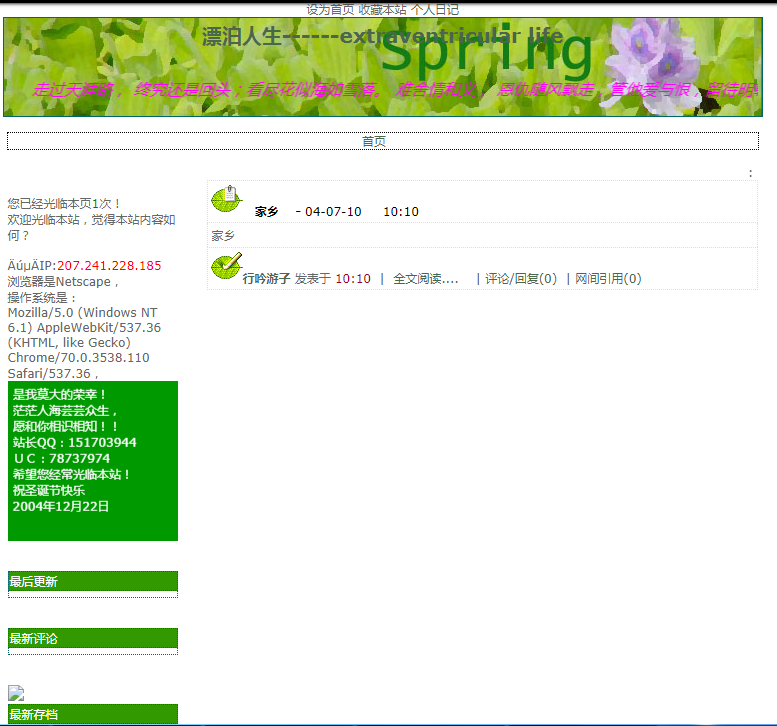Click the post summary text 家乡

coord(223,236)
